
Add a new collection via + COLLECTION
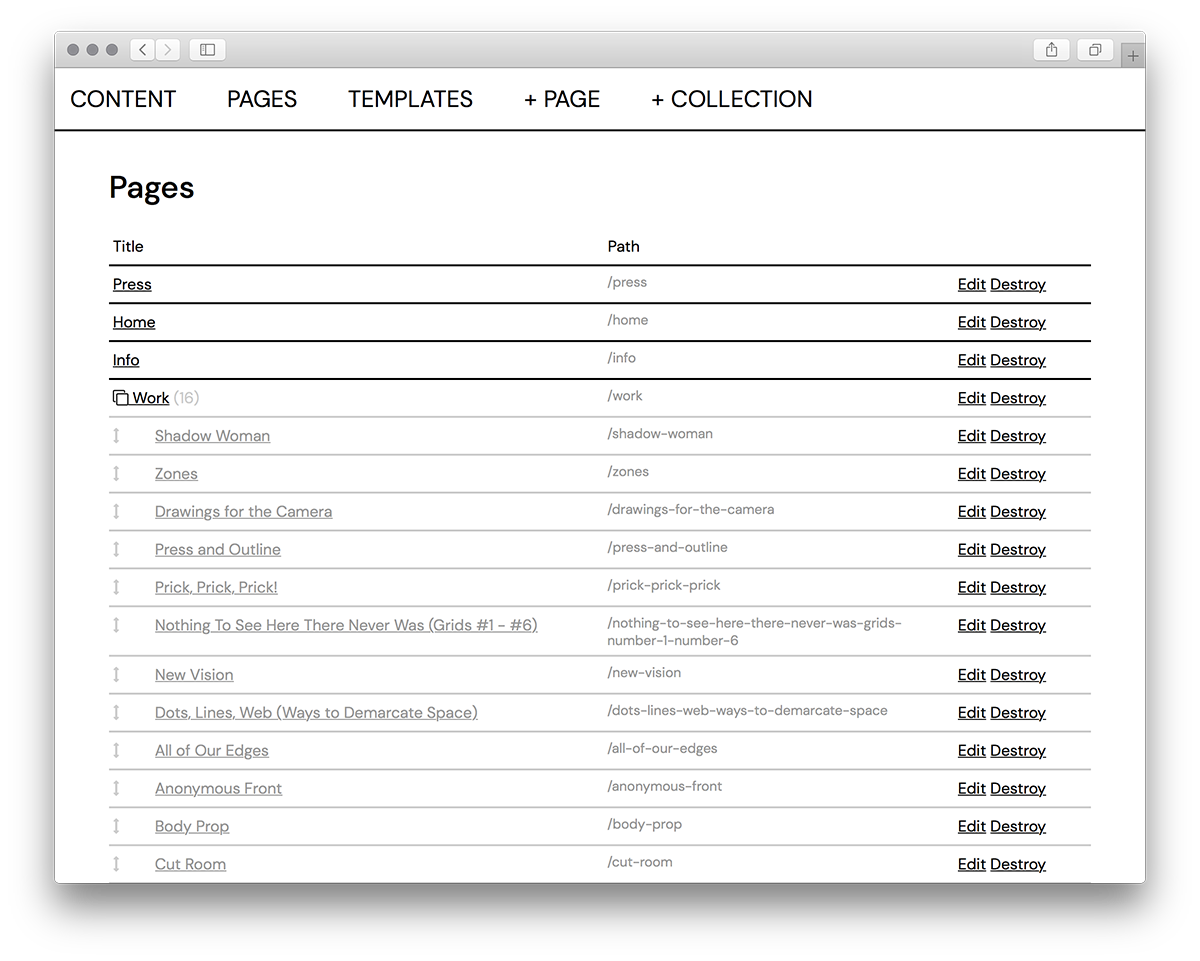pos(731,99)
